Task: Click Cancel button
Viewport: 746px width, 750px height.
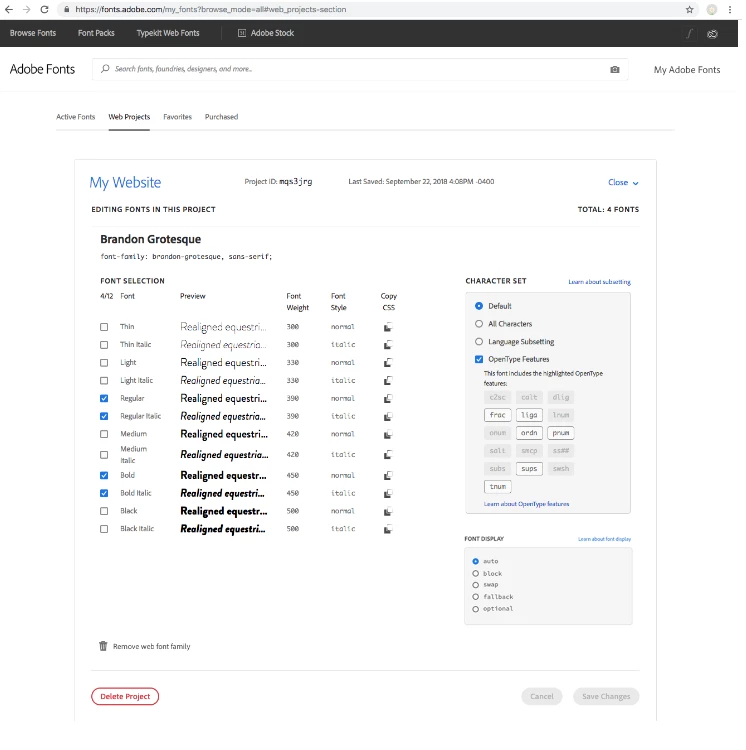Action: click(541, 696)
